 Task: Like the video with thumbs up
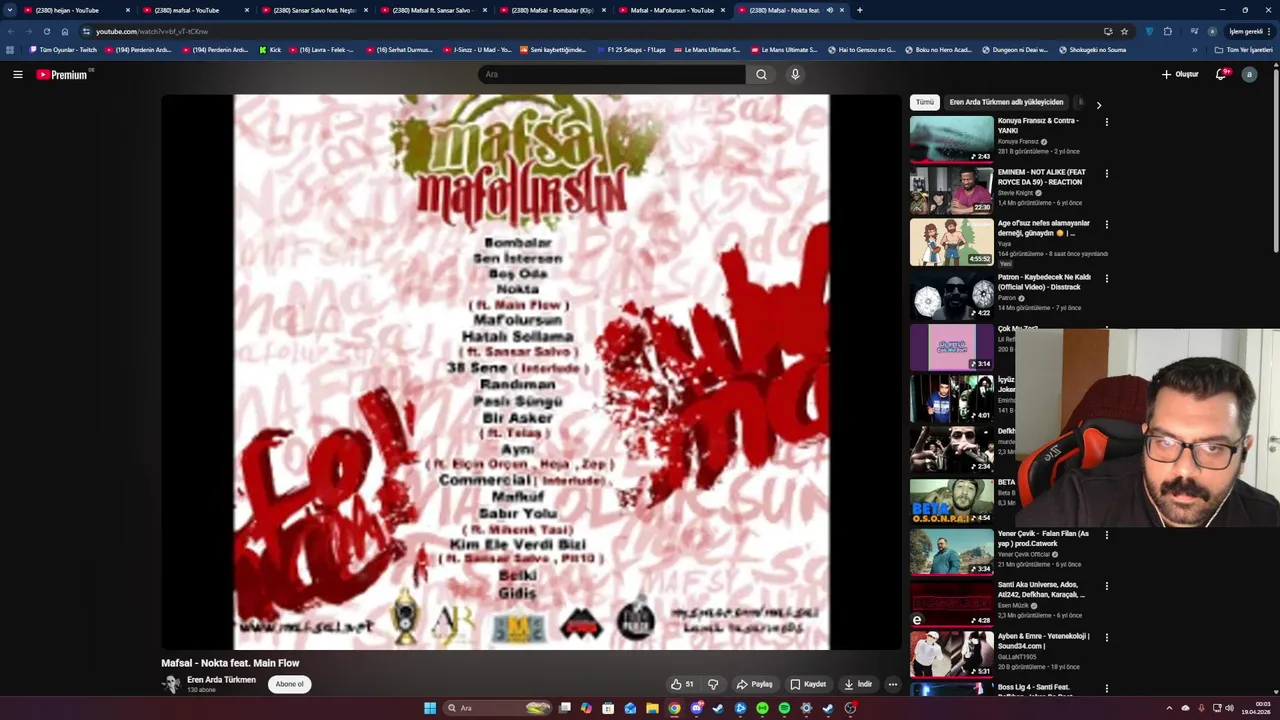(x=682, y=684)
